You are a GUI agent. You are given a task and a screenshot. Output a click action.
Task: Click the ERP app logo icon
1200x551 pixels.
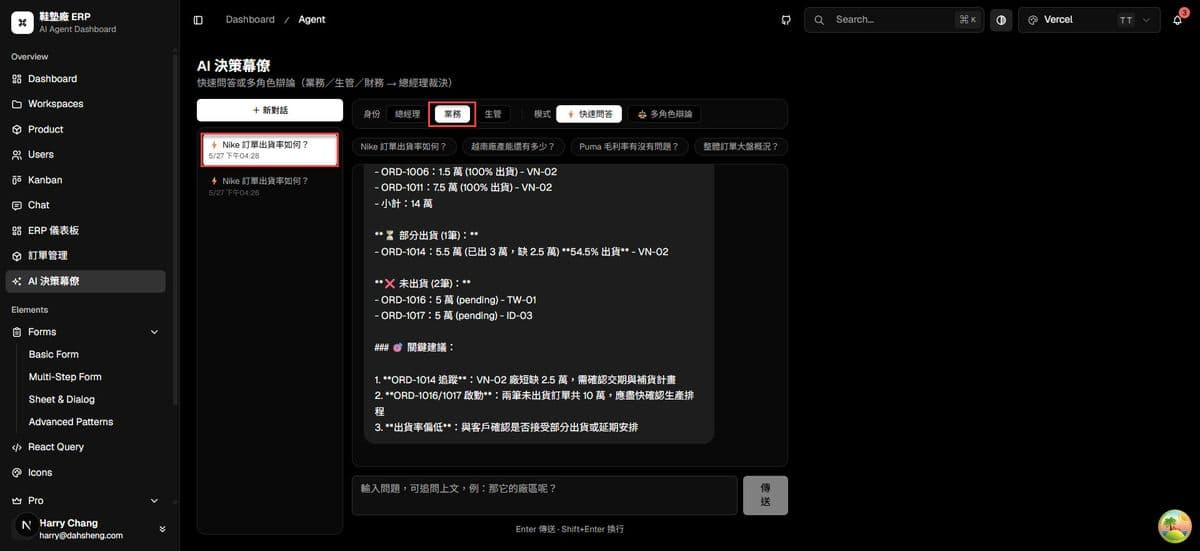[21, 23]
